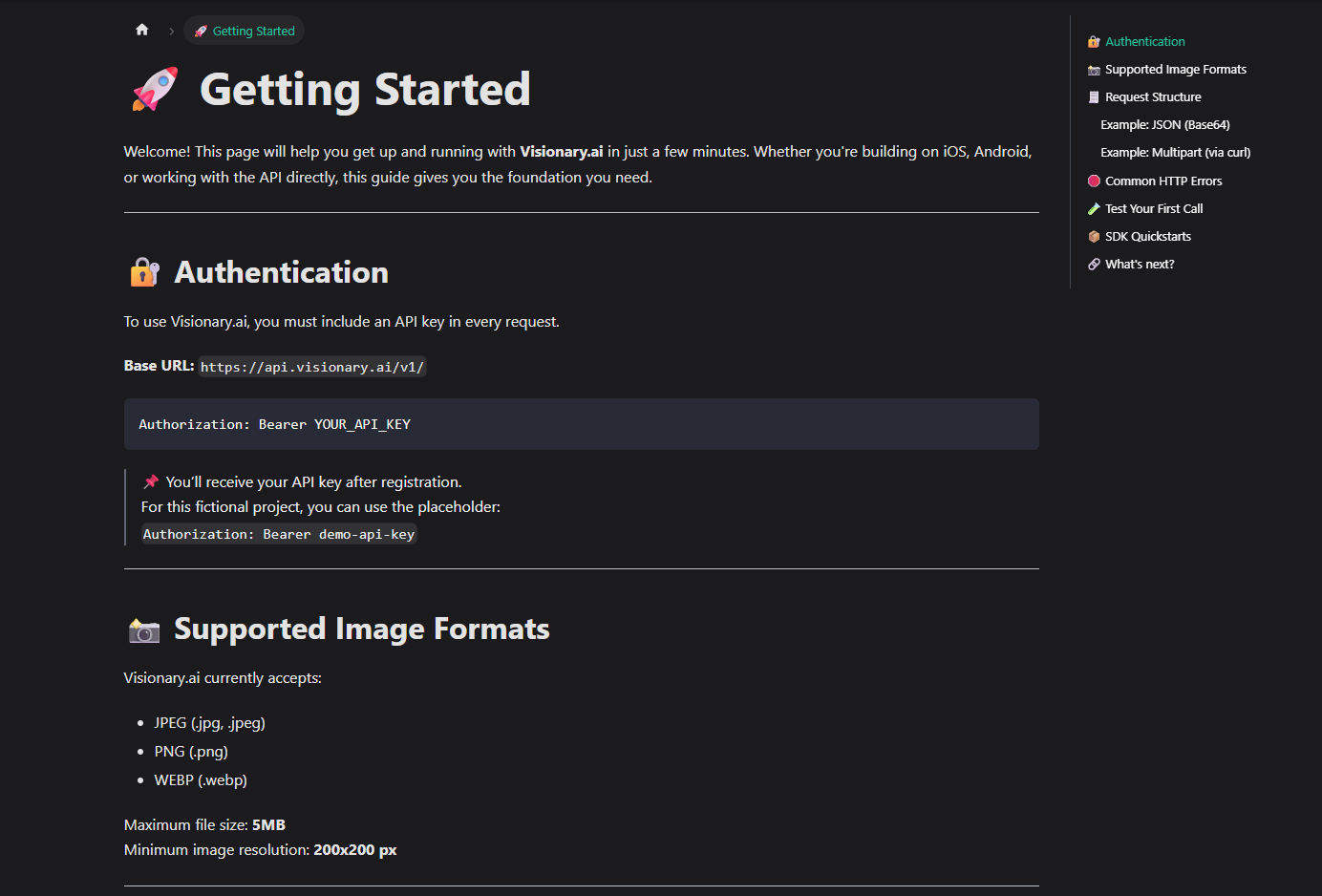This screenshot has width=1322, height=896.
Task: Click the bold Visionary.ai text in intro
Action: 561,151
